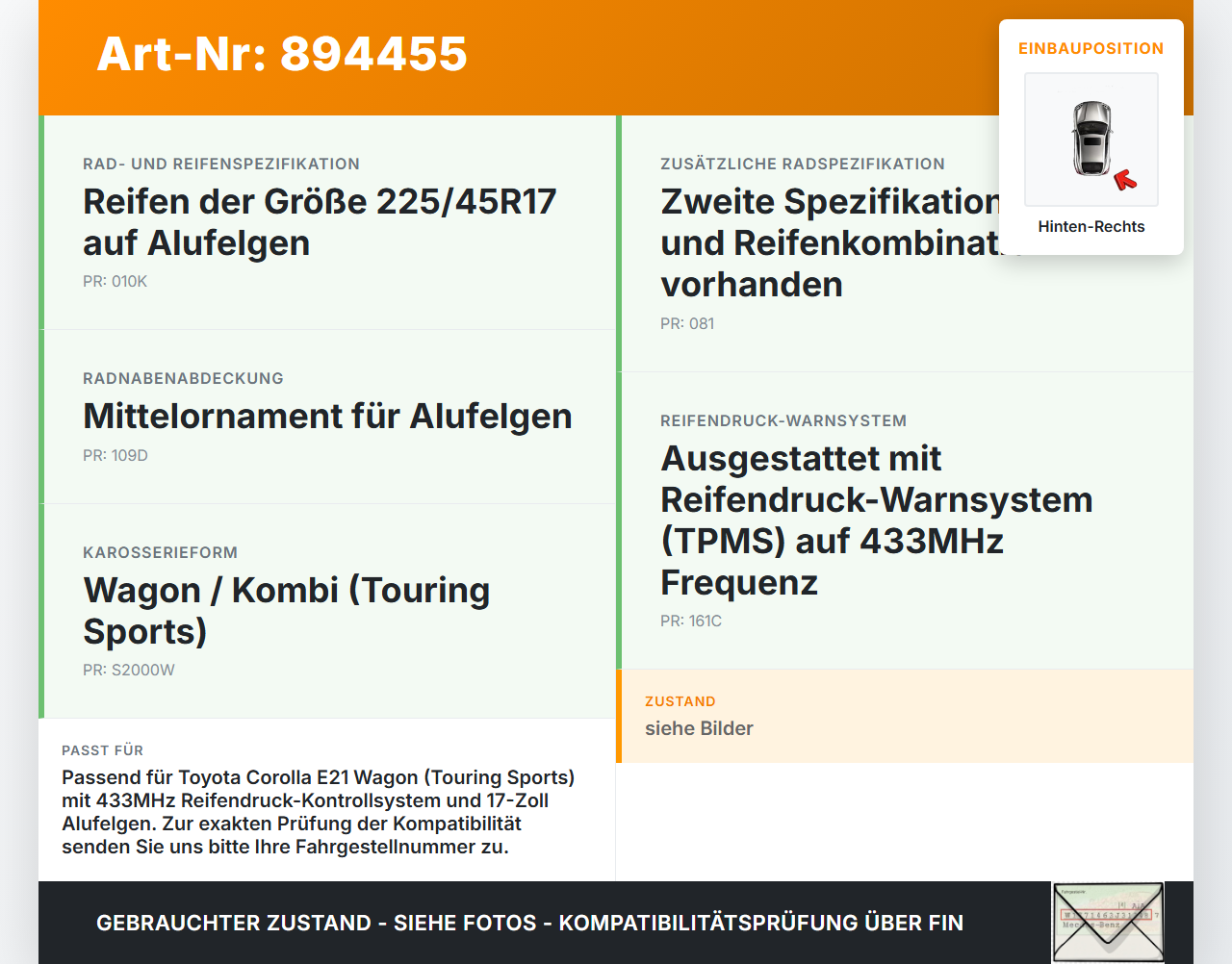Click the RADNABENABDECKUNG label
The image size is (1232, 964).
click(x=183, y=379)
